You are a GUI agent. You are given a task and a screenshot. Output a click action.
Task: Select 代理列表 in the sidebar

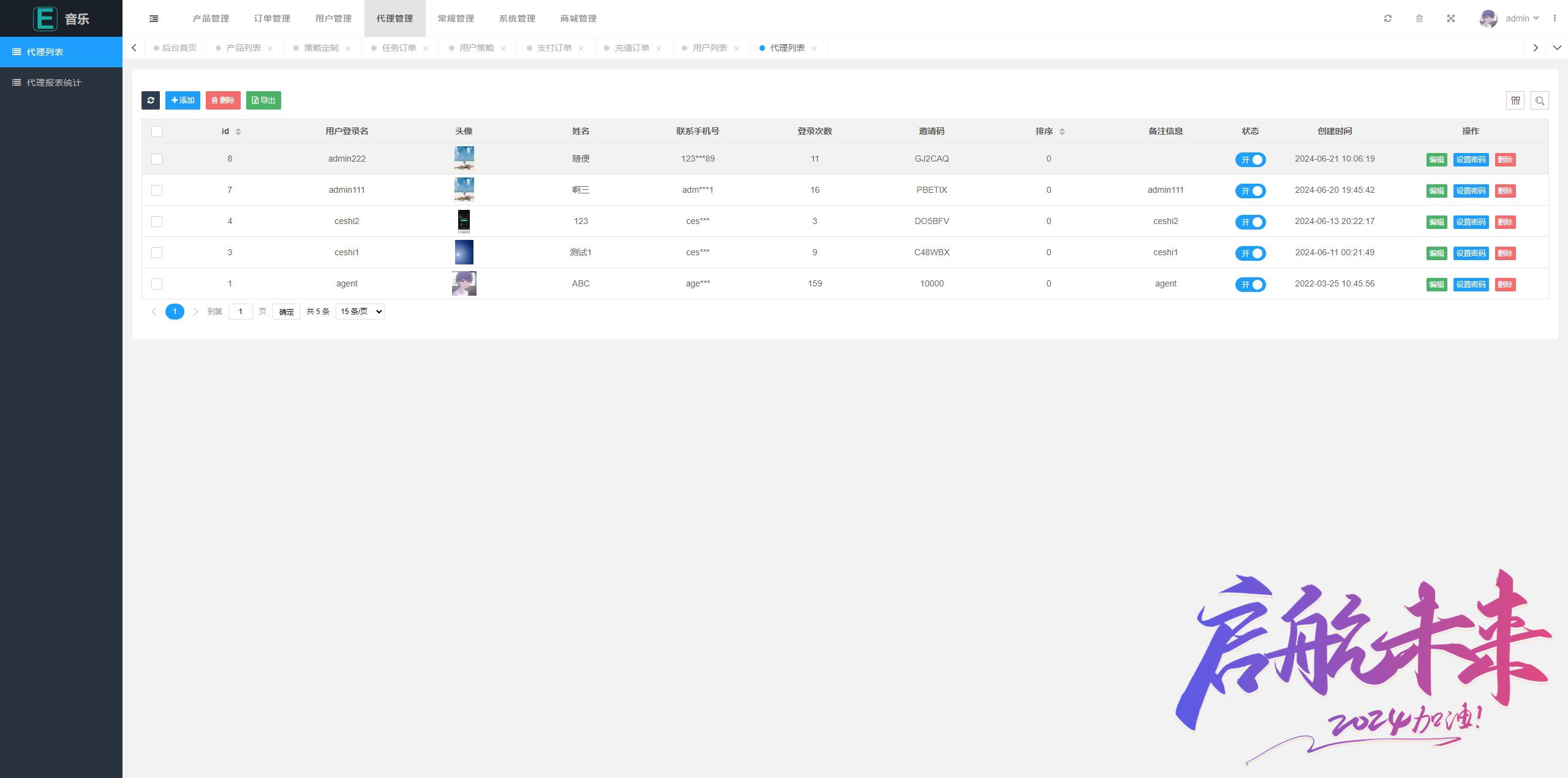click(61, 52)
